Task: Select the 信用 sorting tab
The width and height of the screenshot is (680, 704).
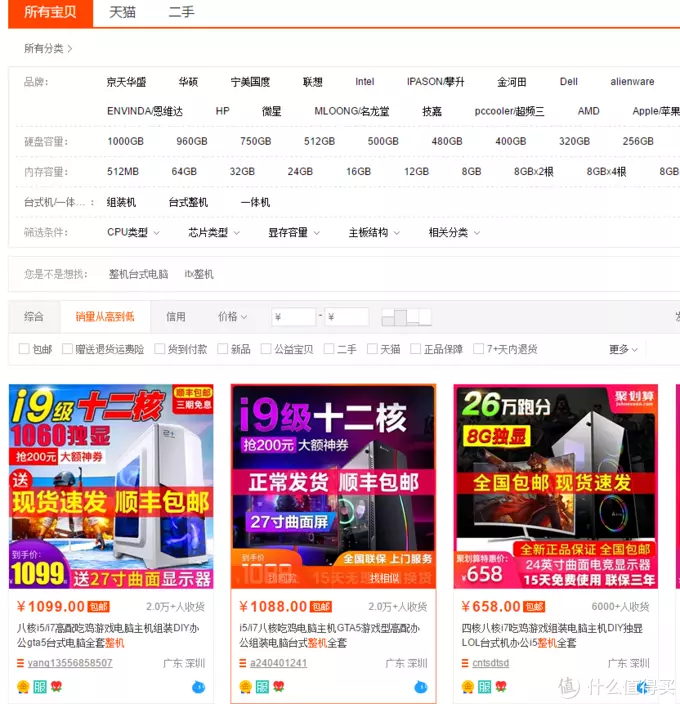Action: click(175, 317)
